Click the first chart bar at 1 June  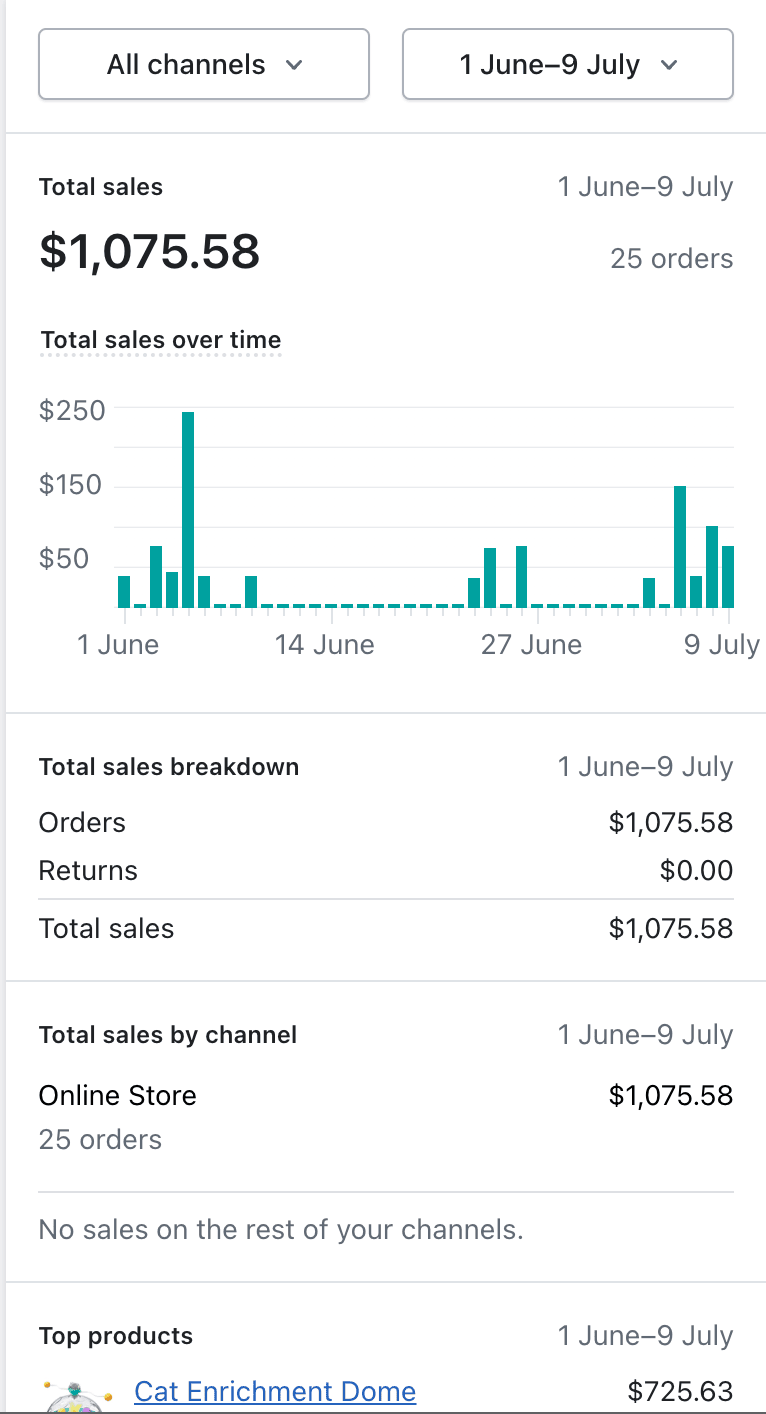(x=124, y=591)
